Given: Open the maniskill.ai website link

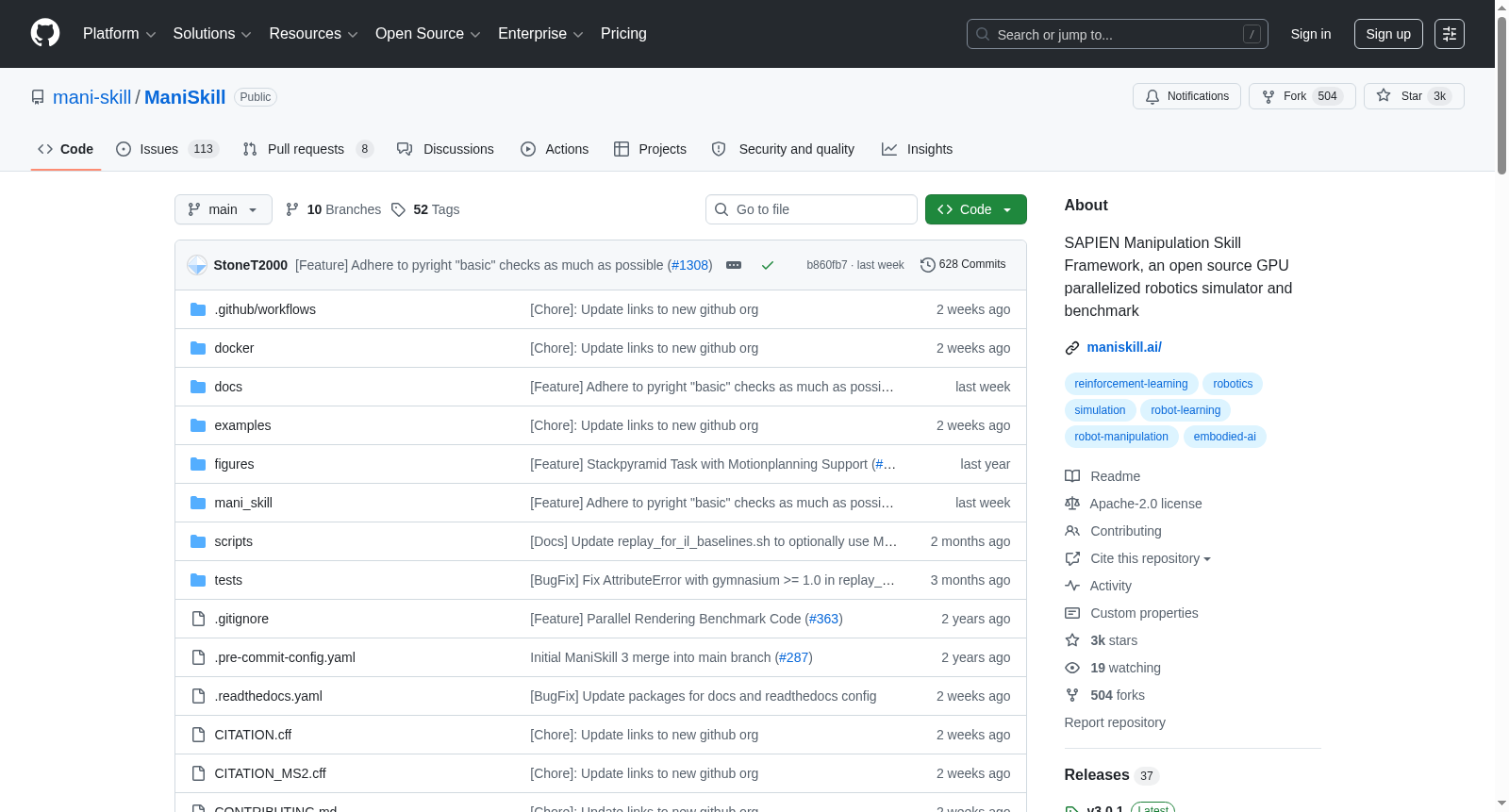Looking at the screenshot, I should (x=1124, y=347).
